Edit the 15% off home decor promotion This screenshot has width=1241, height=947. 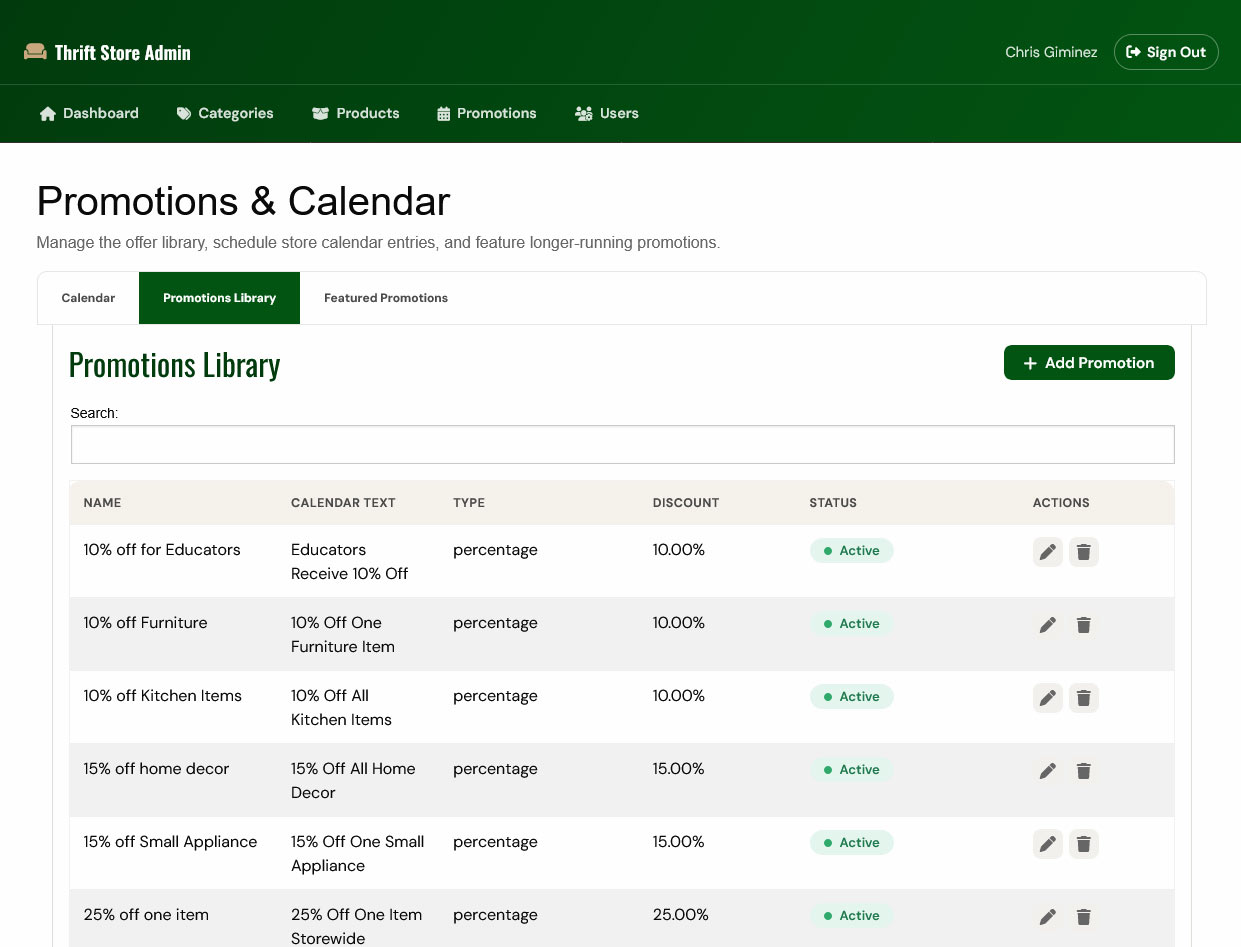(x=1048, y=771)
